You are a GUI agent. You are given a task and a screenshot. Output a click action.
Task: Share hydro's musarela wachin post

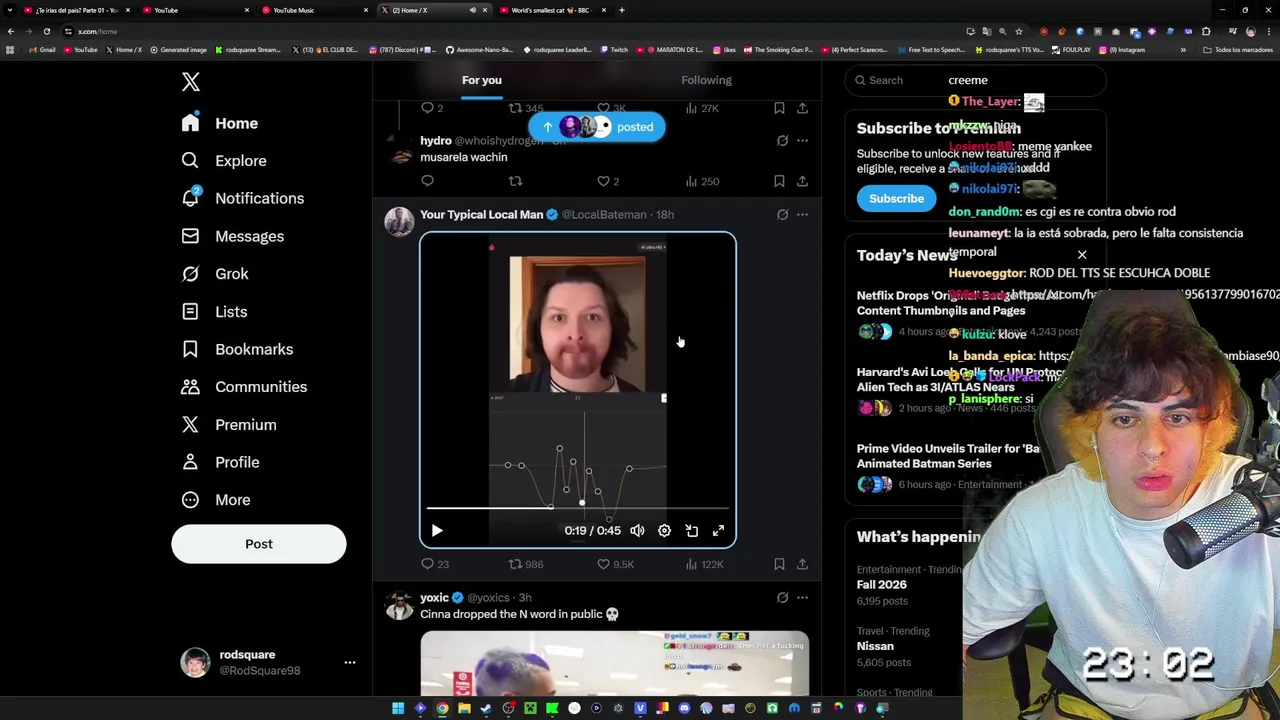tap(802, 181)
